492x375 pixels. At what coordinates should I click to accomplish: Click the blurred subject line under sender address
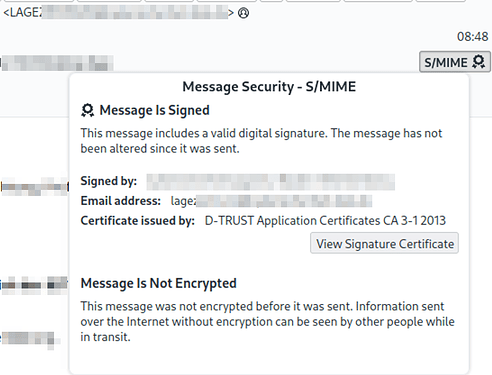tap(57, 63)
